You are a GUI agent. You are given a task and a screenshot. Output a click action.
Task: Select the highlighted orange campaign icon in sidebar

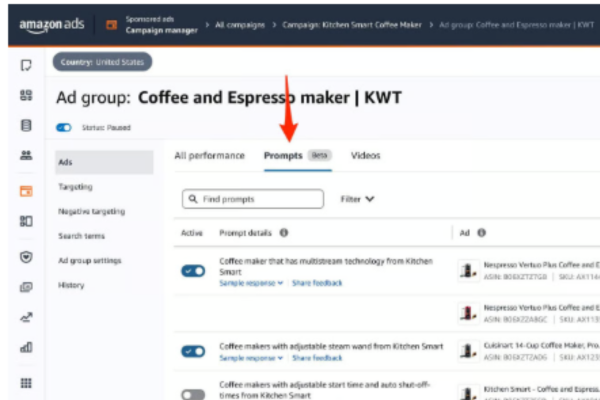pos(26,189)
